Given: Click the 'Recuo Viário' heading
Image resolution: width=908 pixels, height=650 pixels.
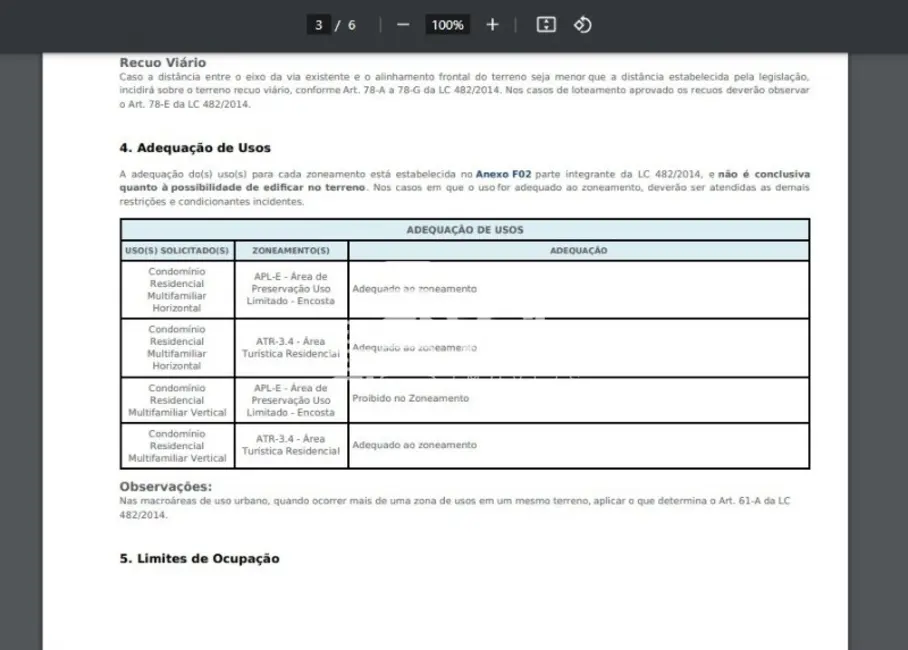Looking at the screenshot, I should pos(162,62).
